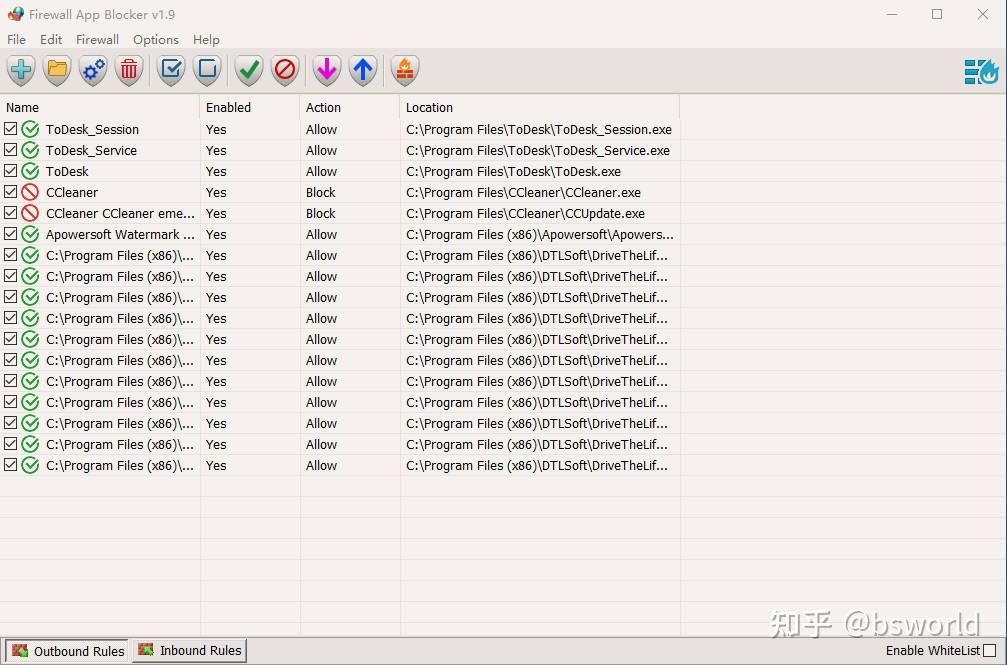
Task: Click the Add Folder toolbar icon
Action: tap(57, 69)
